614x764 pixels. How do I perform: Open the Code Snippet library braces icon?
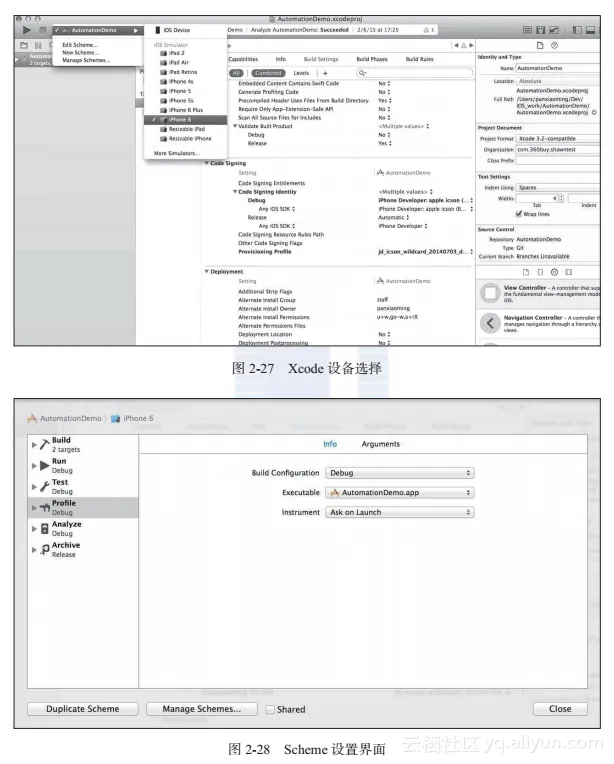click(540, 272)
